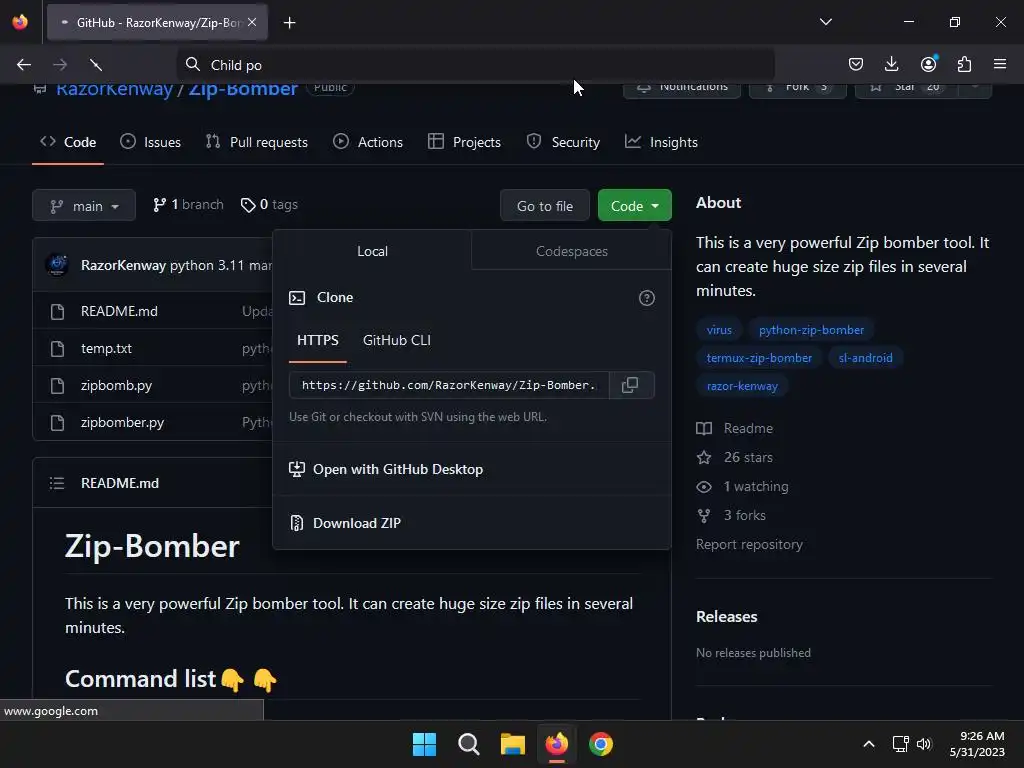Open the Projects tab
The width and height of the screenshot is (1024, 768).
point(464,142)
